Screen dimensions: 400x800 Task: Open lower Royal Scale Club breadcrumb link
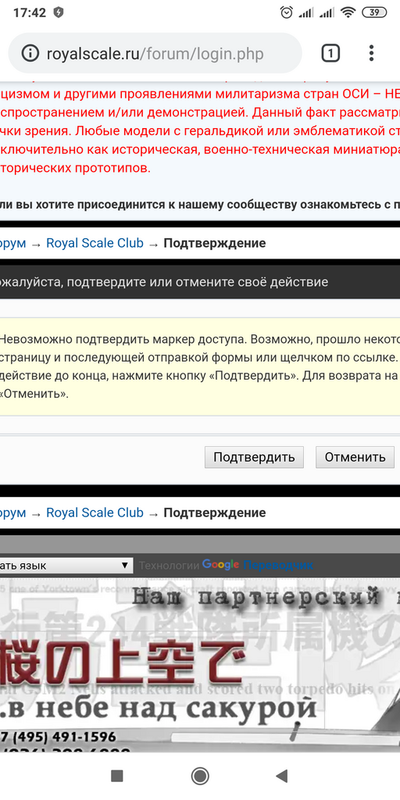(x=95, y=513)
